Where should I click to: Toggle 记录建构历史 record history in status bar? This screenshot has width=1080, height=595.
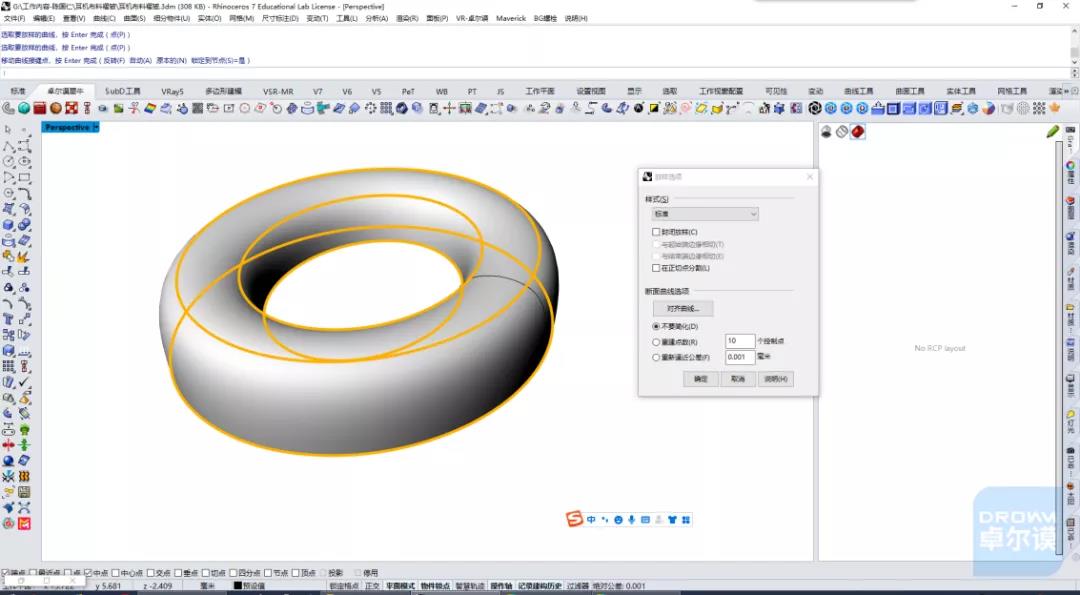(540, 586)
